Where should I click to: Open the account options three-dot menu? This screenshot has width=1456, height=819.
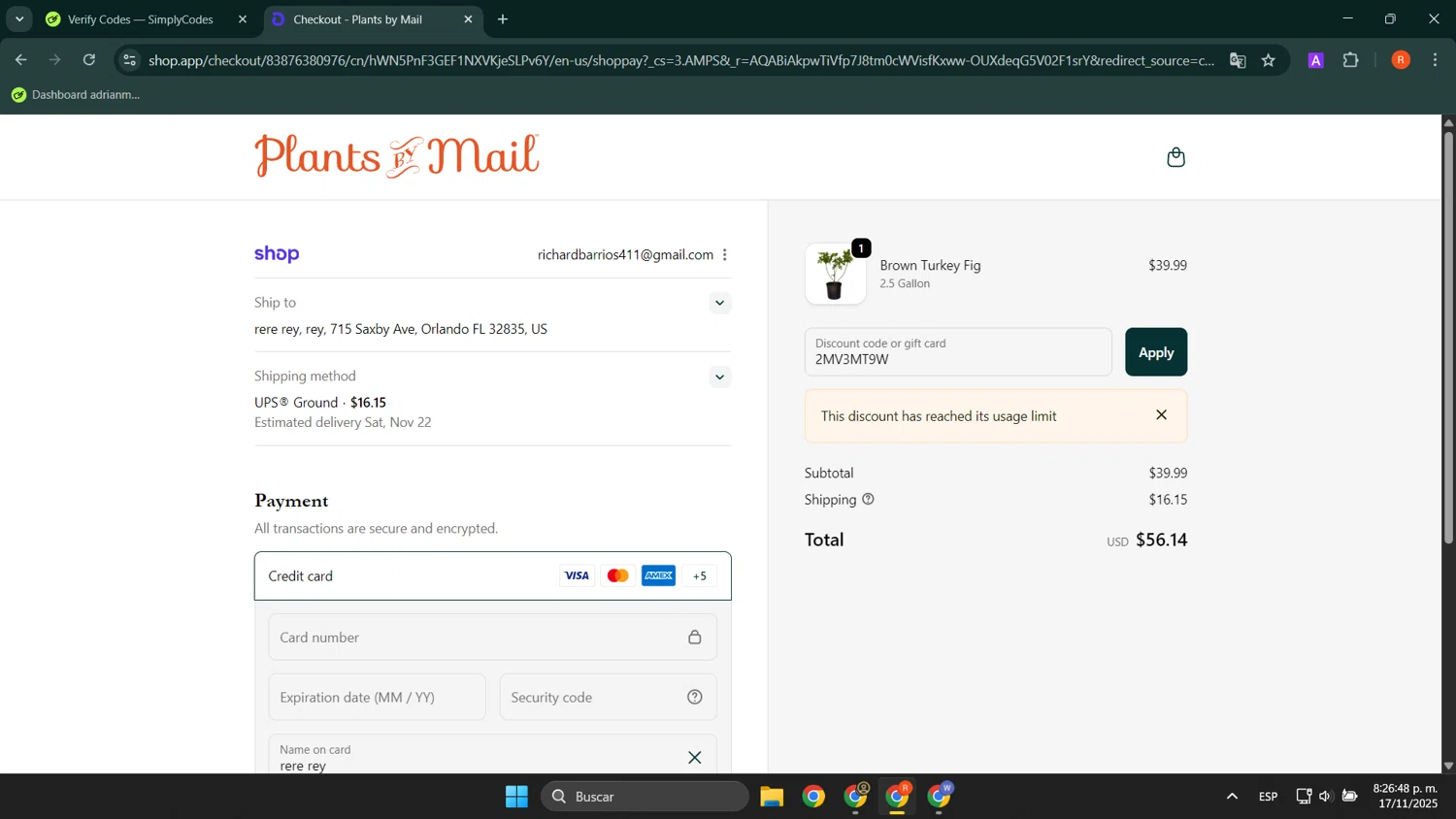(725, 254)
